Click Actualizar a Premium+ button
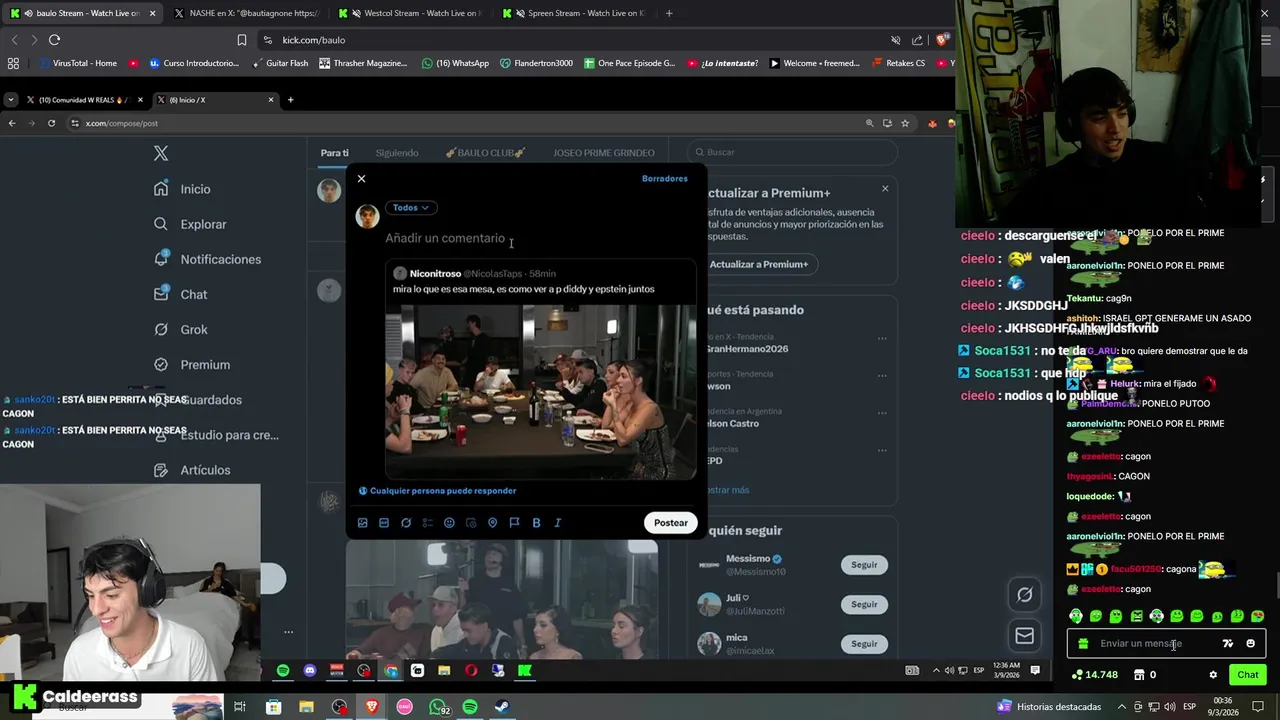1280x720 pixels. [x=758, y=264]
